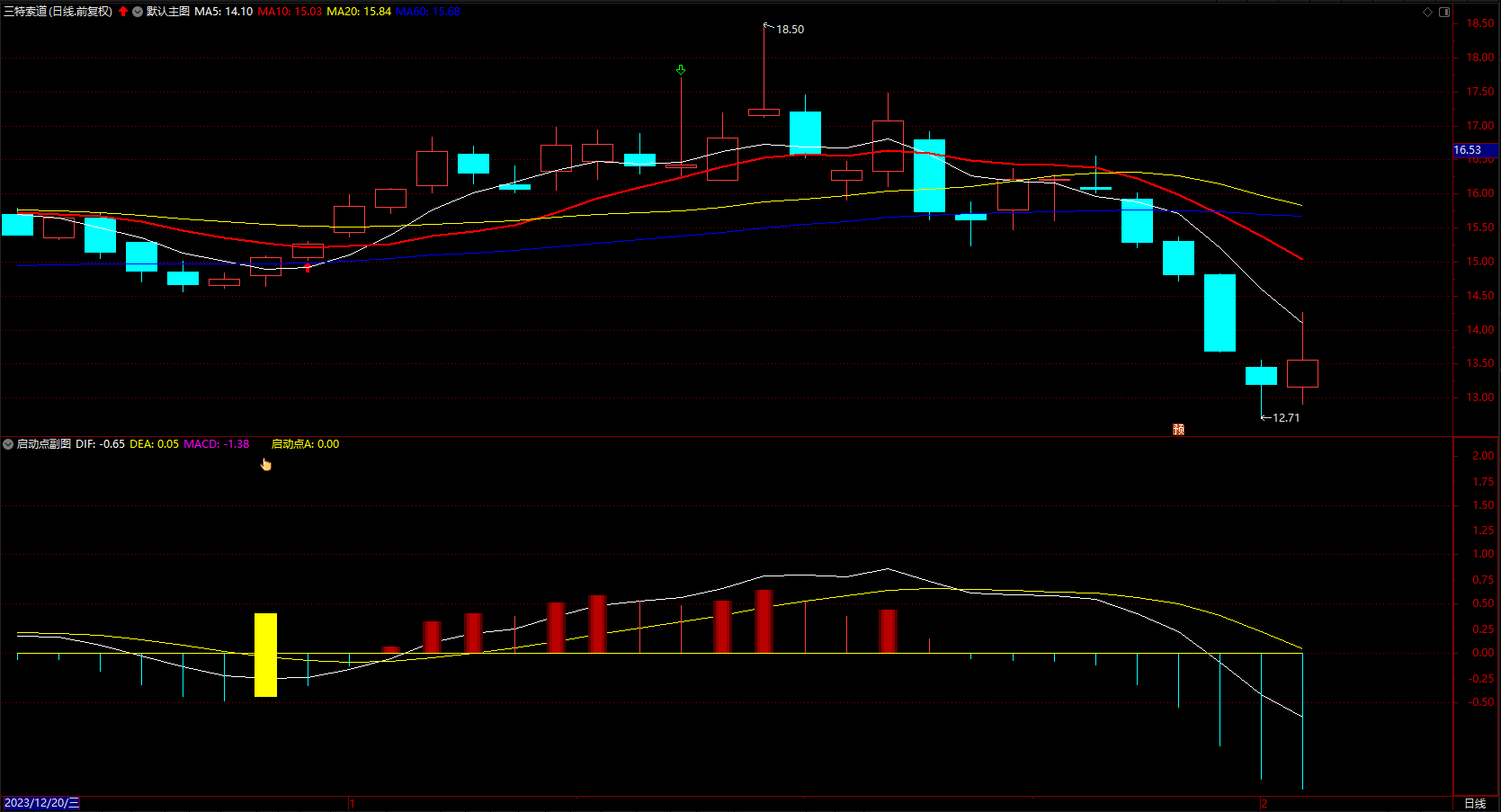
Task: Click the large cyan candle near 14.00
Action: (x=1220, y=313)
